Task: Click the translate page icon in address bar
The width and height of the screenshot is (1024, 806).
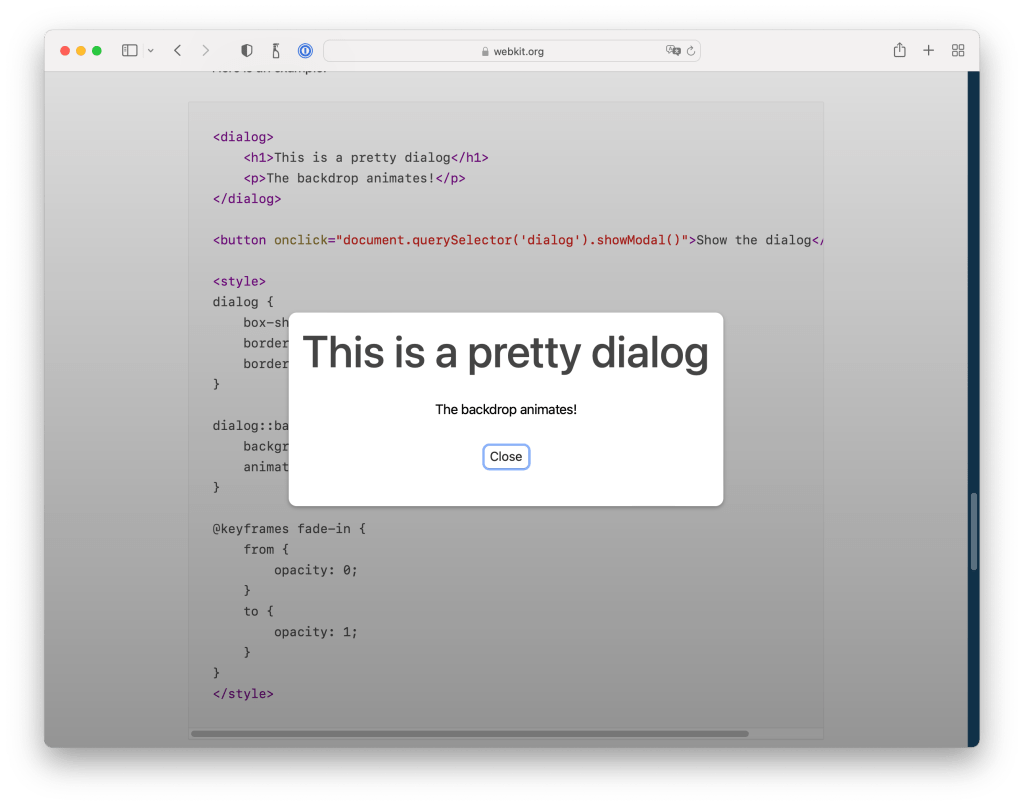Action: 673,50
